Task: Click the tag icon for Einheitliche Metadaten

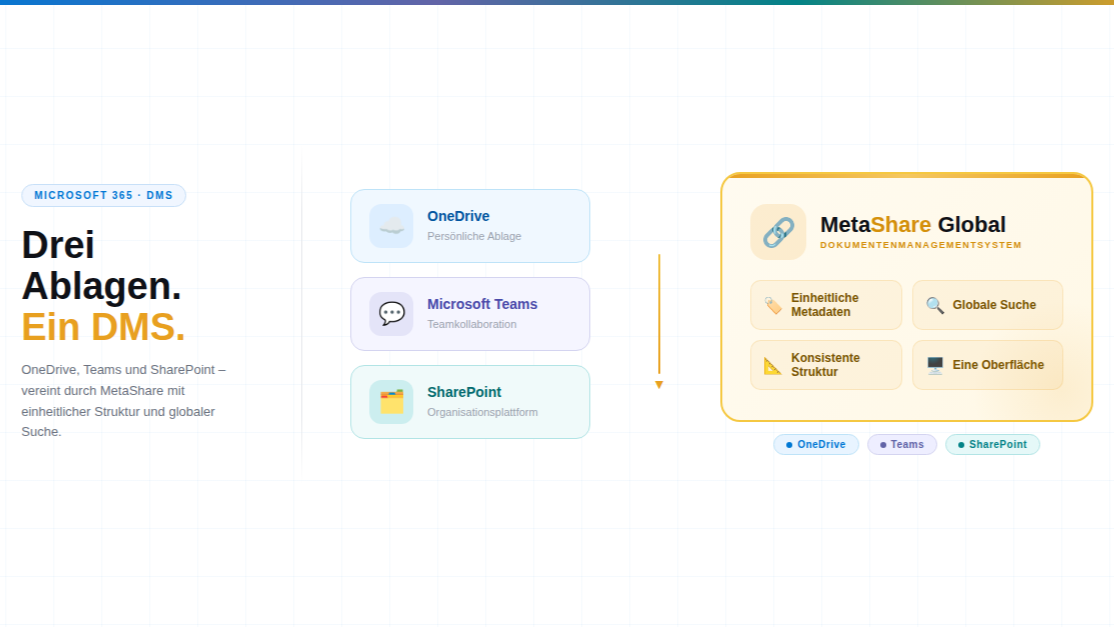Action: coord(773,305)
